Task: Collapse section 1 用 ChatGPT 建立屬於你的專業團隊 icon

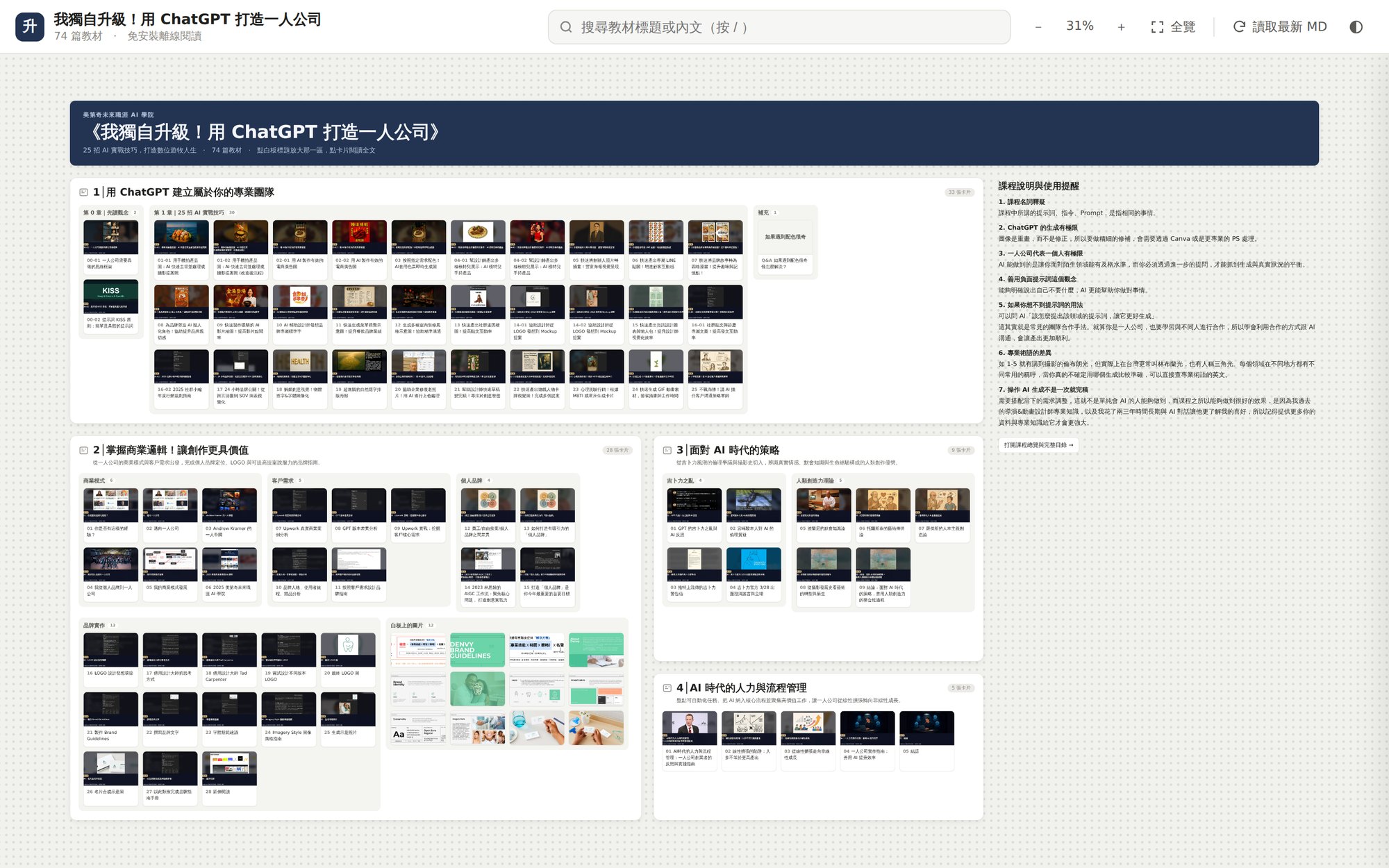Action: tap(84, 192)
